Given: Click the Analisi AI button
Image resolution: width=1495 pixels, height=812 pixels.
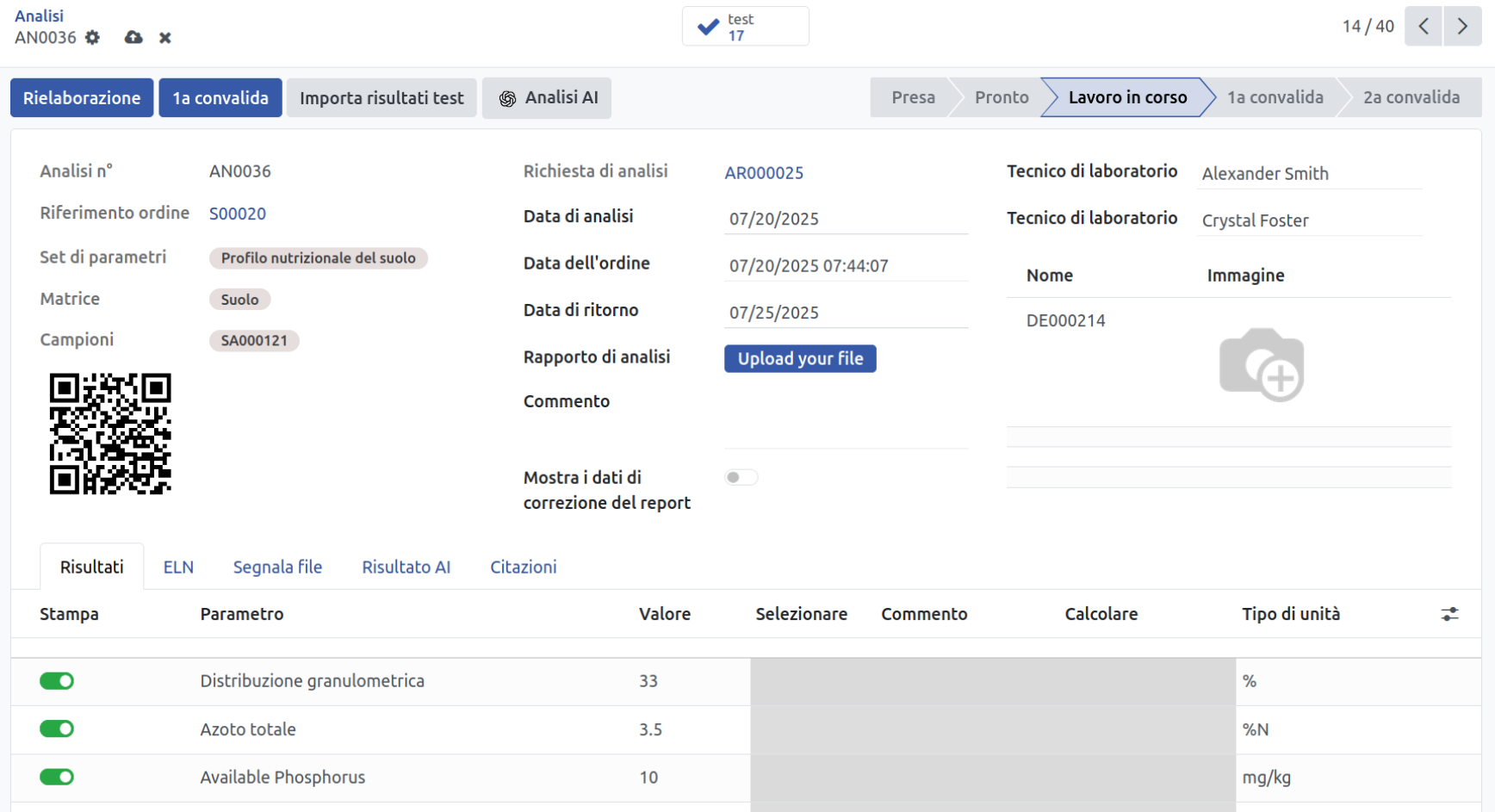Looking at the screenshot, I should pos(547,98).
